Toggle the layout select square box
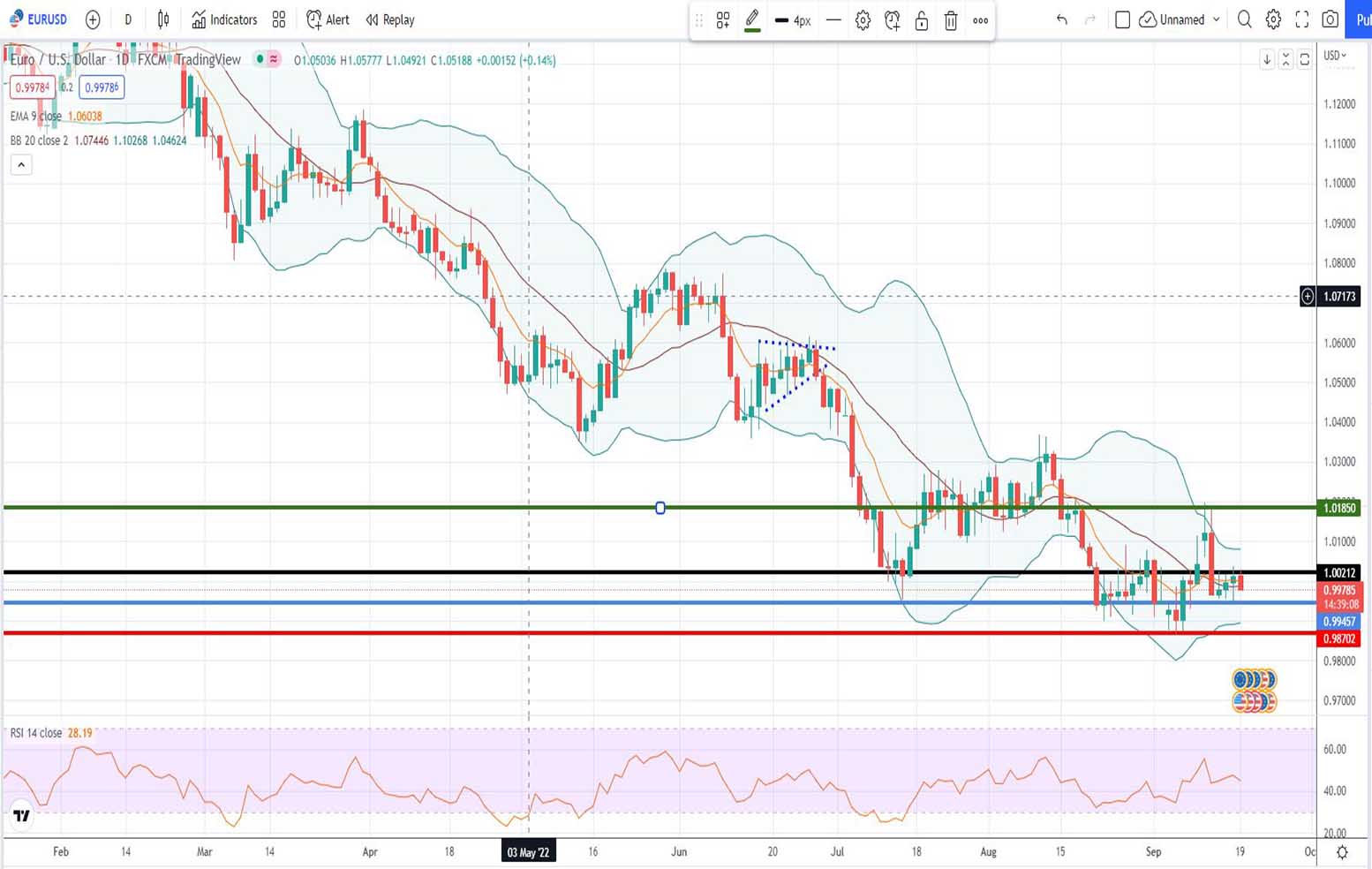The width and height of the screenshot is (1372, 869). click(x=1122, y=19)
